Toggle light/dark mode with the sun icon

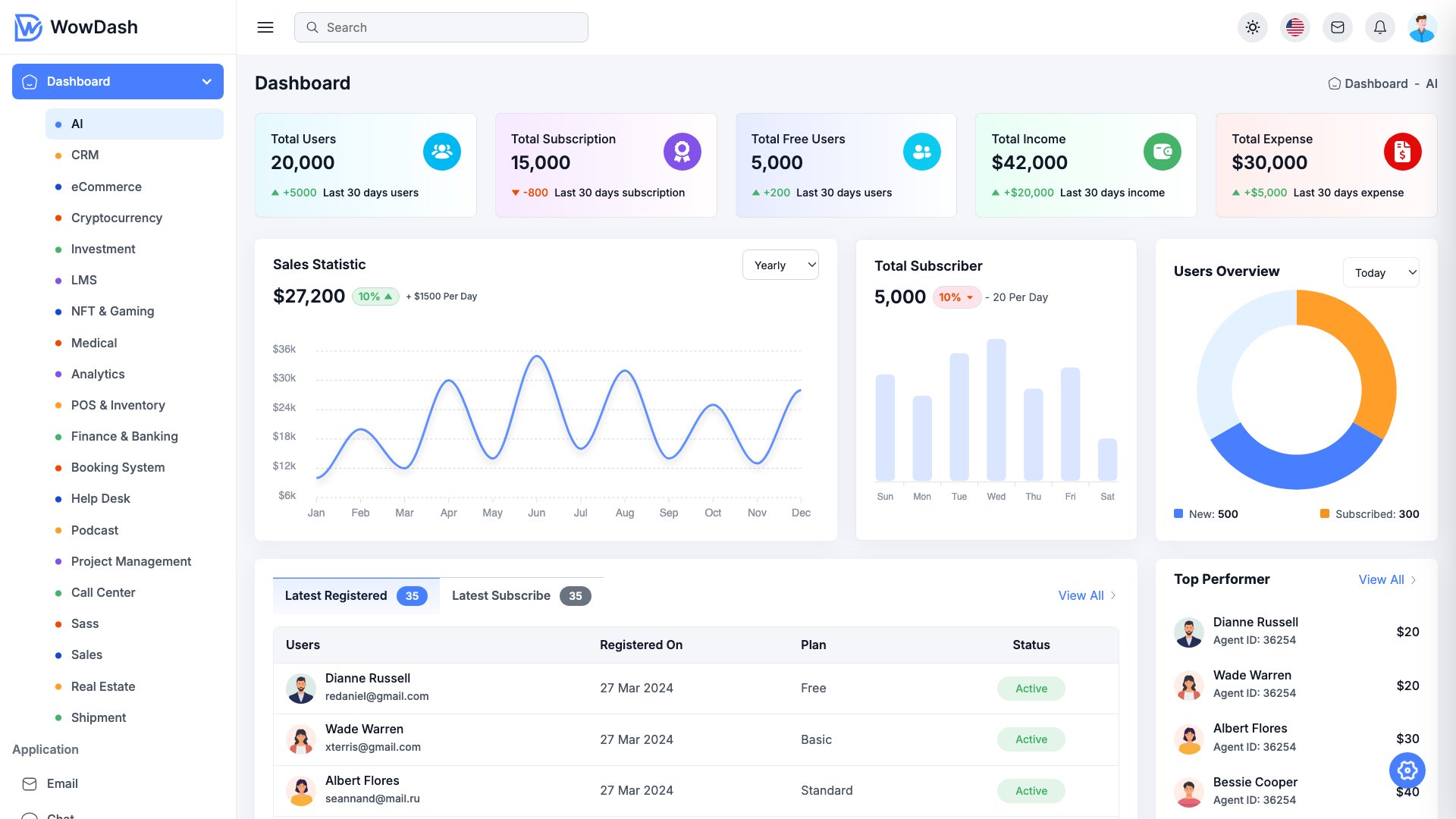coord(1253,27)
